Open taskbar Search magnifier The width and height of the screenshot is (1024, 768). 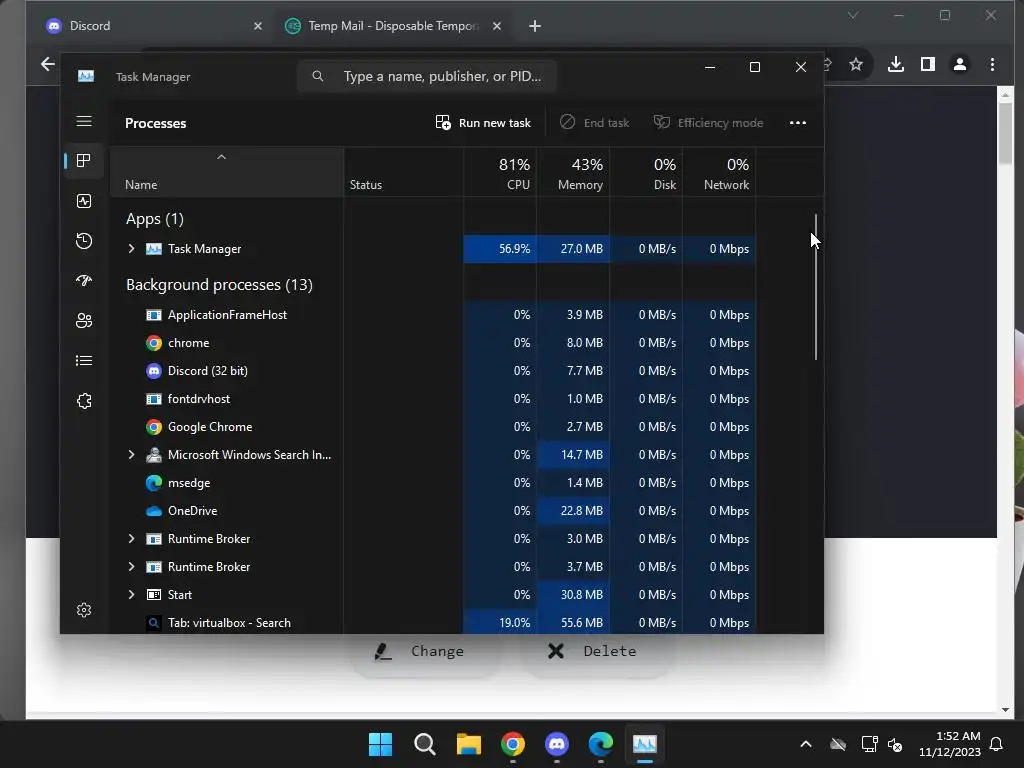tap(424, 744)
